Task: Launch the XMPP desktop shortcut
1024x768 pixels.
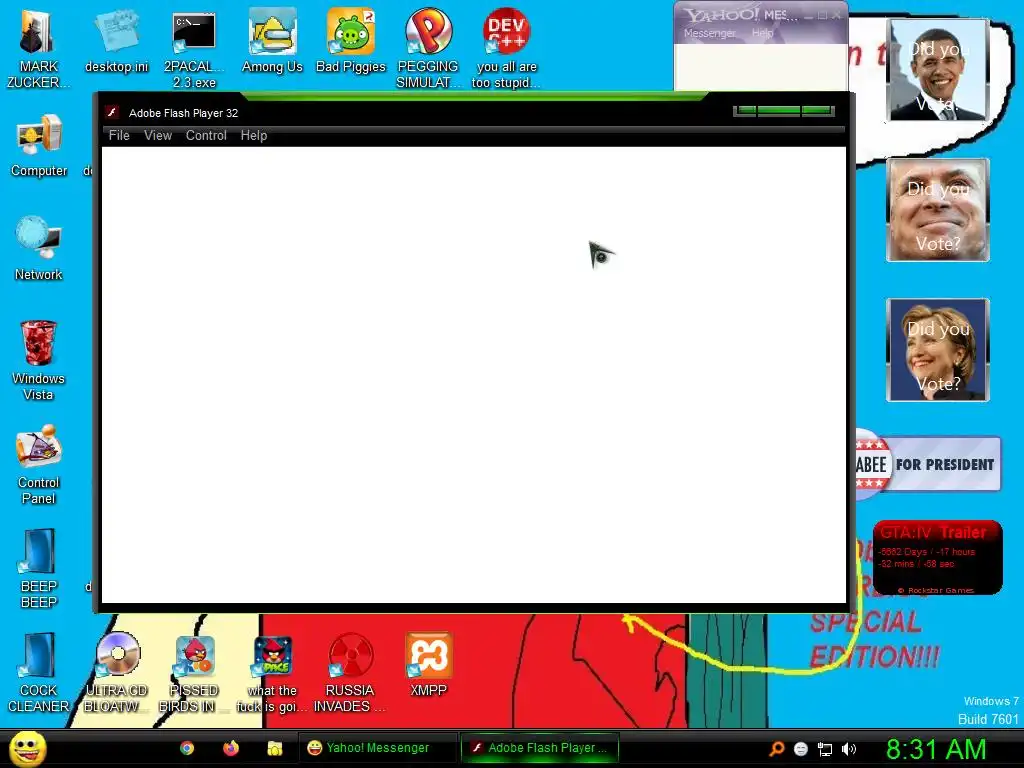Action: (x=428, y=656)
